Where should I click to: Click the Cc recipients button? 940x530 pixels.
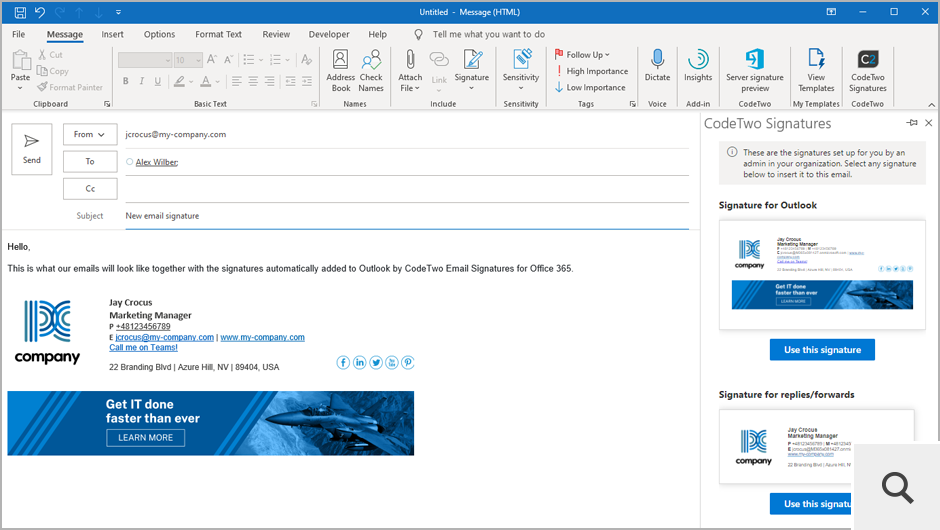tap(90, 188)
